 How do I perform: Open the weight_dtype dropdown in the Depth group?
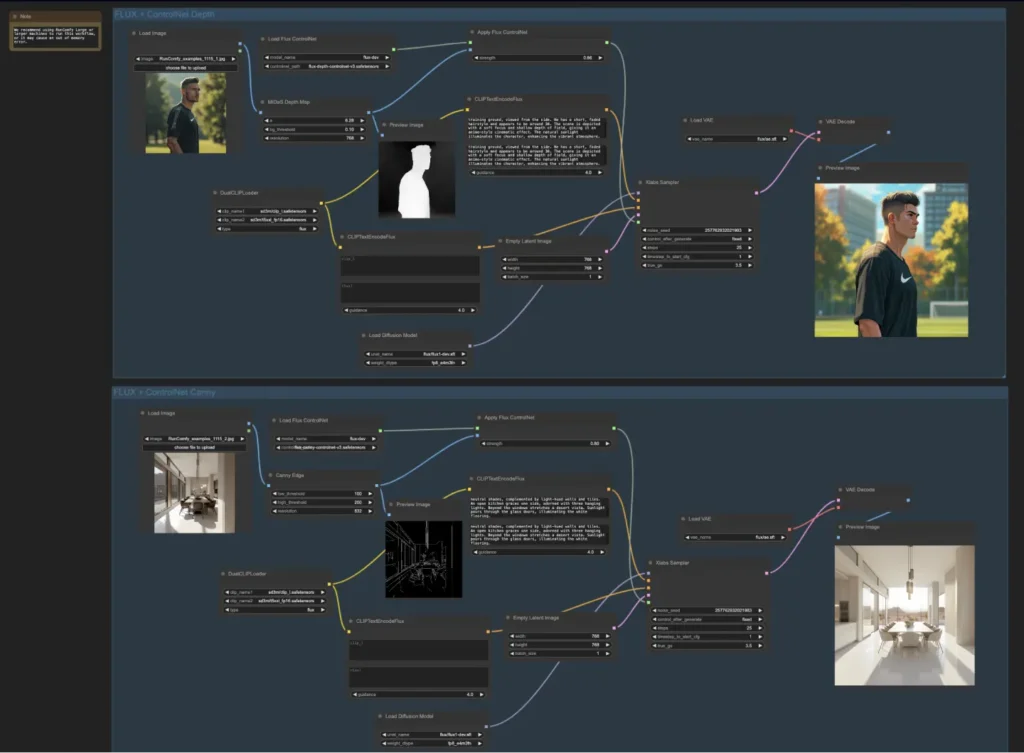point(419,362)
